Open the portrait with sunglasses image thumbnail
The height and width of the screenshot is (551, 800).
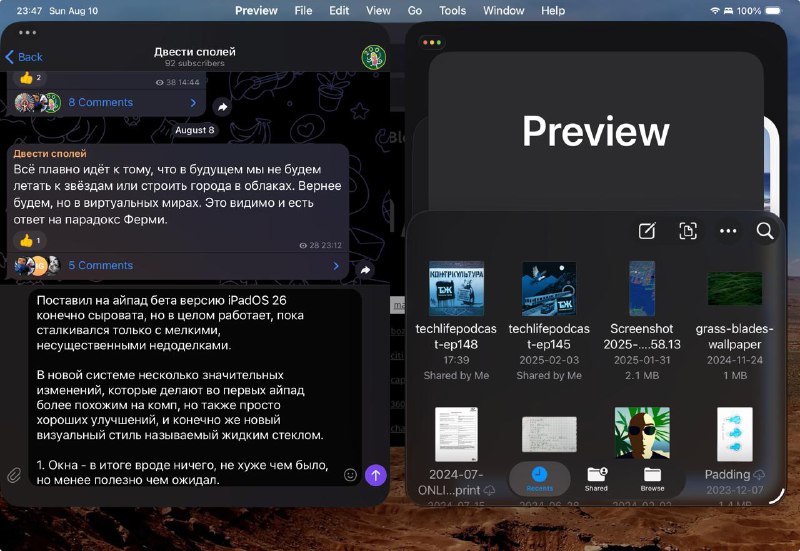click(642, 433)
